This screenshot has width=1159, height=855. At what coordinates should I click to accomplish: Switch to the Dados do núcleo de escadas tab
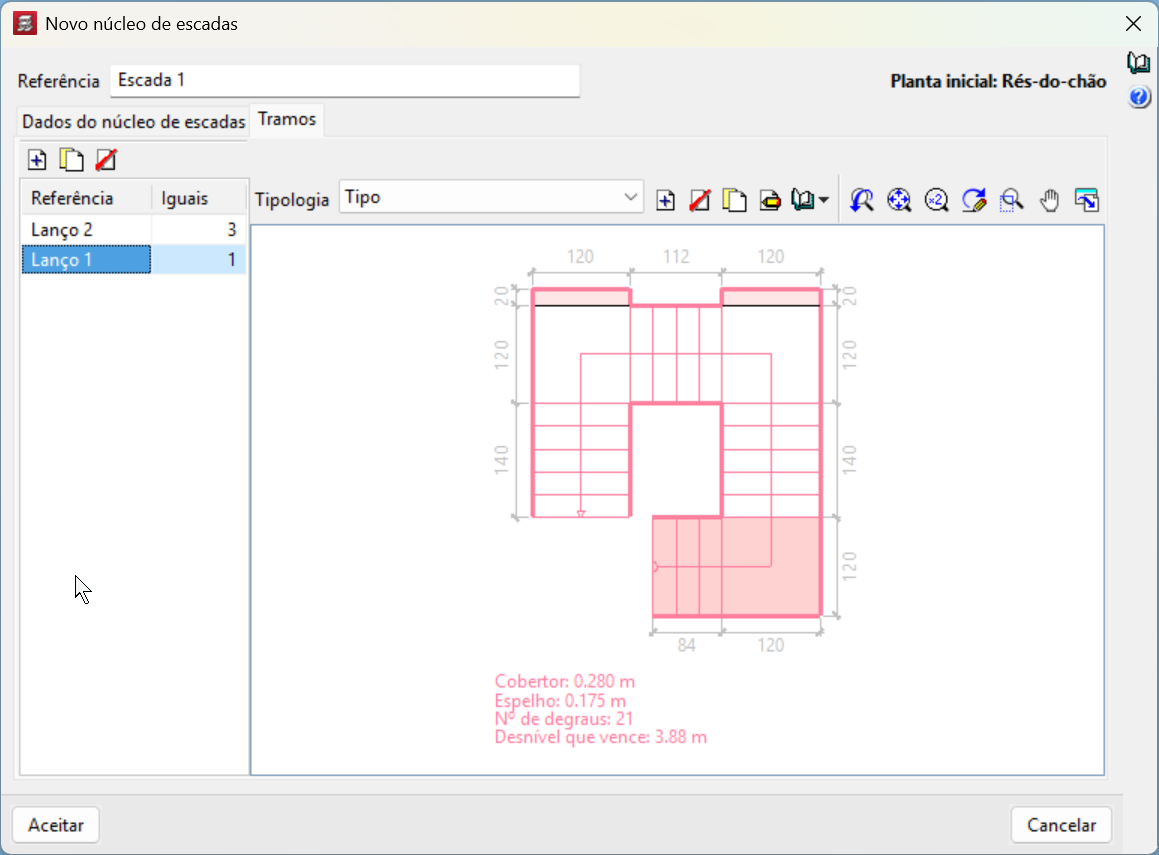pyautogui.click(x=133, y=121)
